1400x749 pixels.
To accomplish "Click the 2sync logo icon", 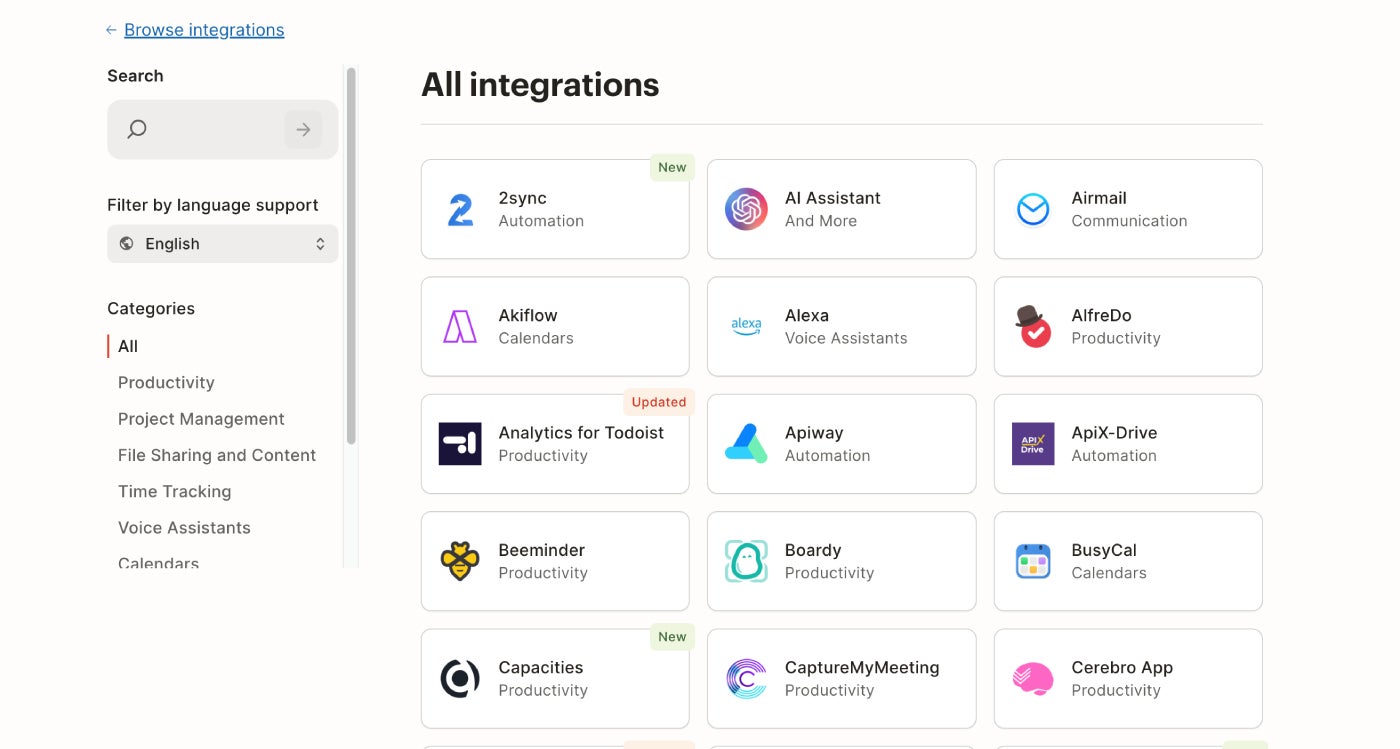I will click(460, 210).
